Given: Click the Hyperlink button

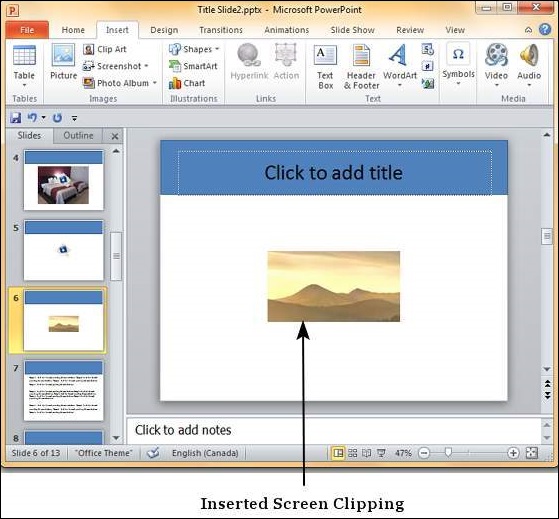Looking at the screenshot, I should pos(249,61).
